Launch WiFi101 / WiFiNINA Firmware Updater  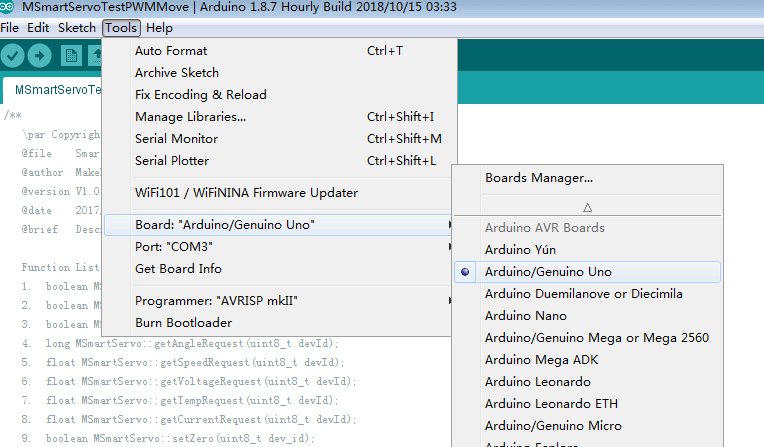pyautogui.click(x=278, y=193)
